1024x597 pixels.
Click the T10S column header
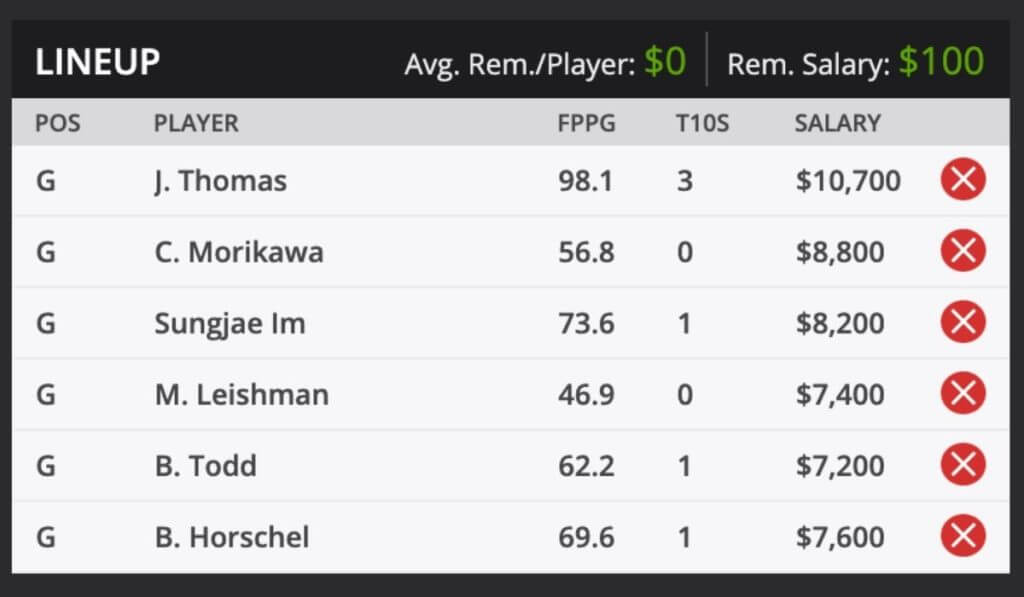703,123
